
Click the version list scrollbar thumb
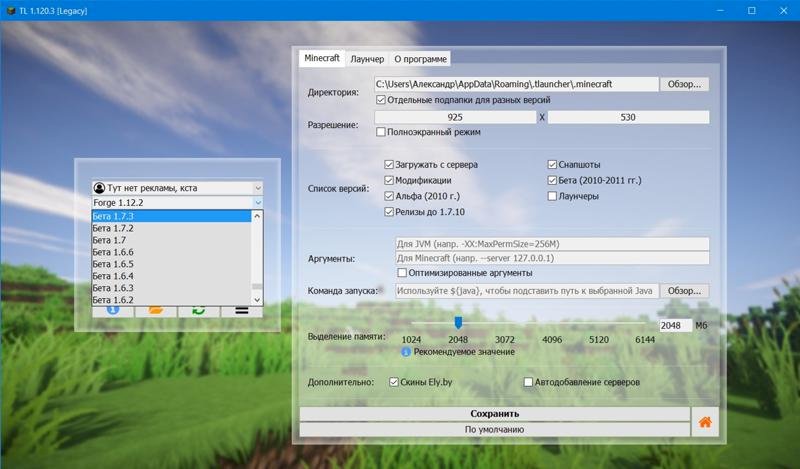257,286
